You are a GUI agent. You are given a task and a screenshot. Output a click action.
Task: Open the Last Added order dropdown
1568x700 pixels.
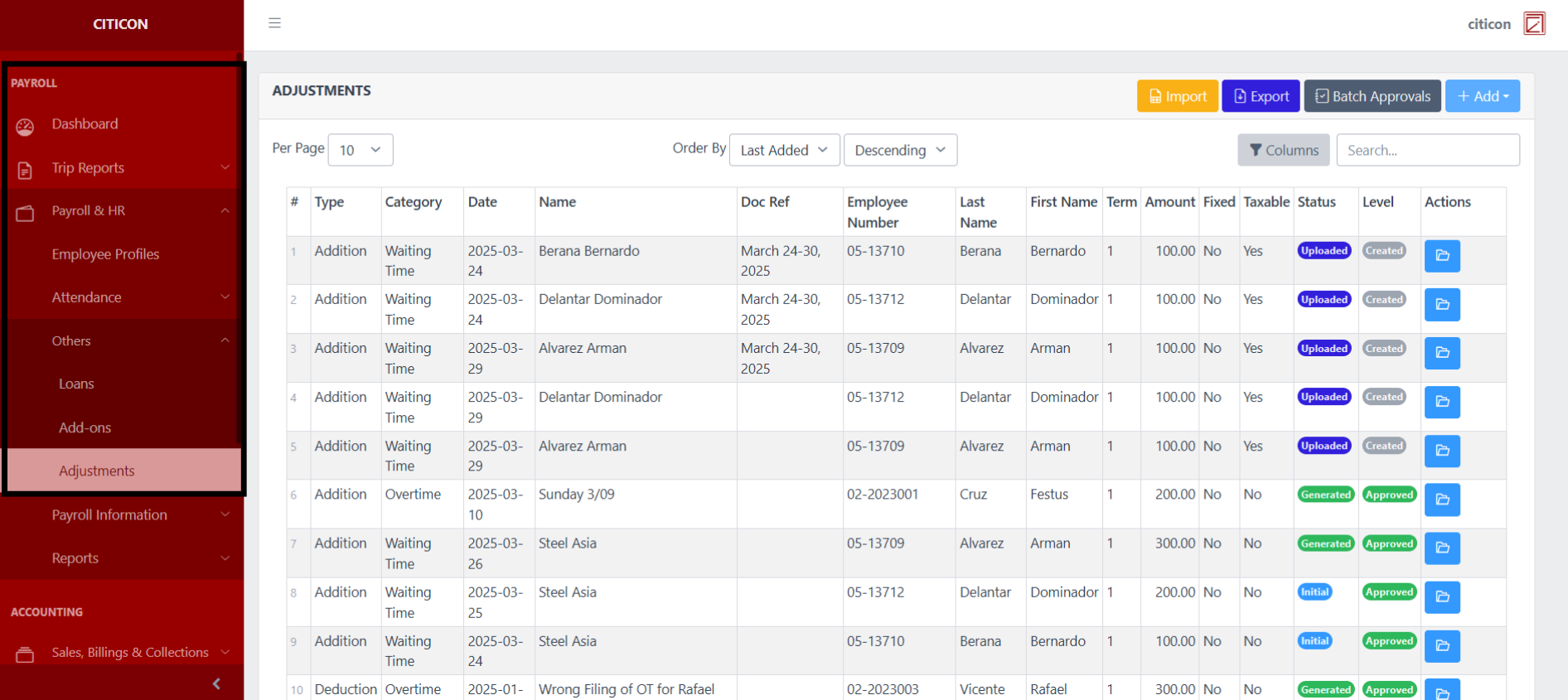pos(783,150)
